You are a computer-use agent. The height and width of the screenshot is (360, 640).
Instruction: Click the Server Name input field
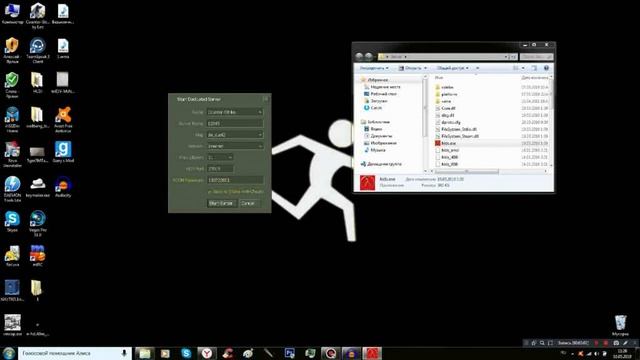[235, 123]
